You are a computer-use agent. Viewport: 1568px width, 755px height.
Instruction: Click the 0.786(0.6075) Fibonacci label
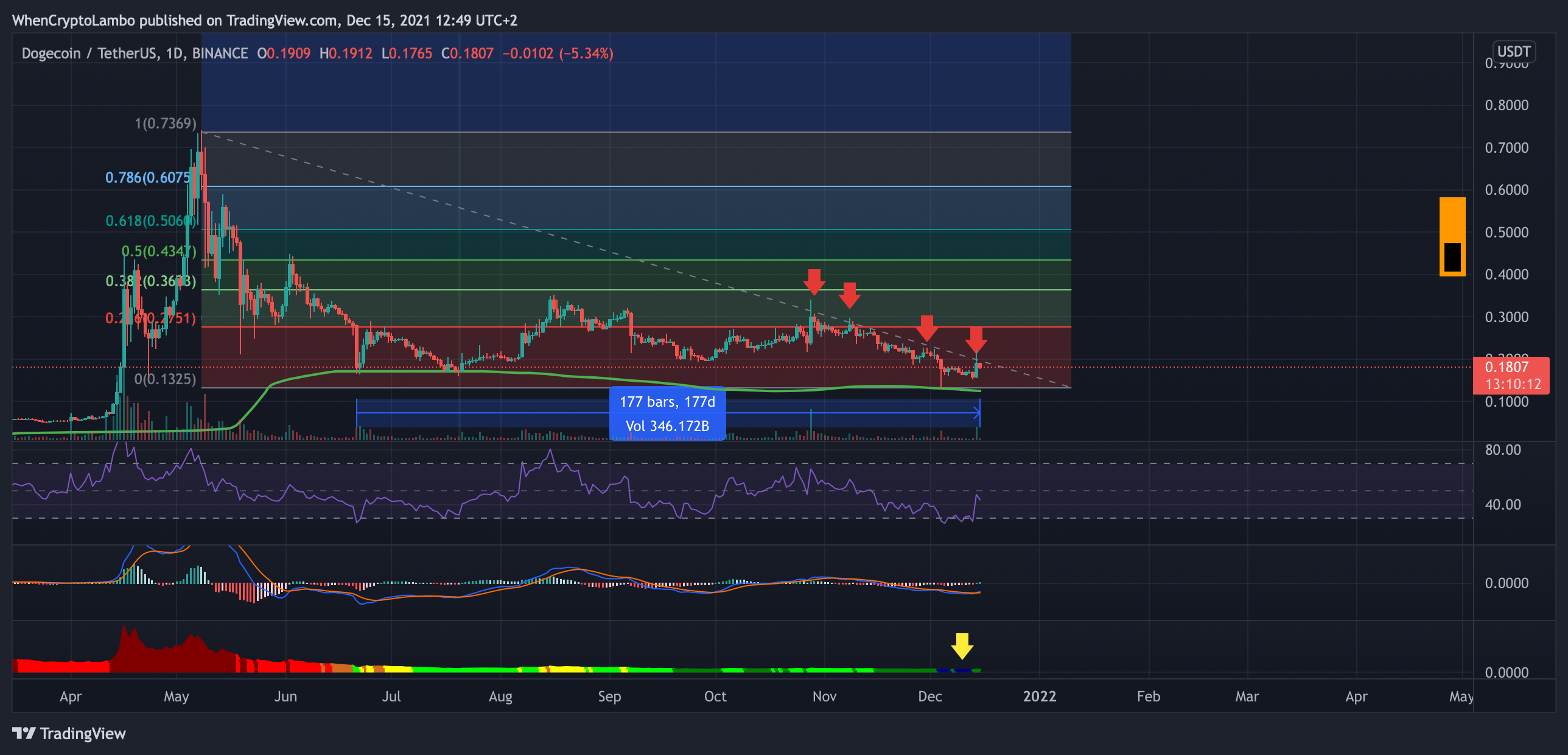point(149,177)
